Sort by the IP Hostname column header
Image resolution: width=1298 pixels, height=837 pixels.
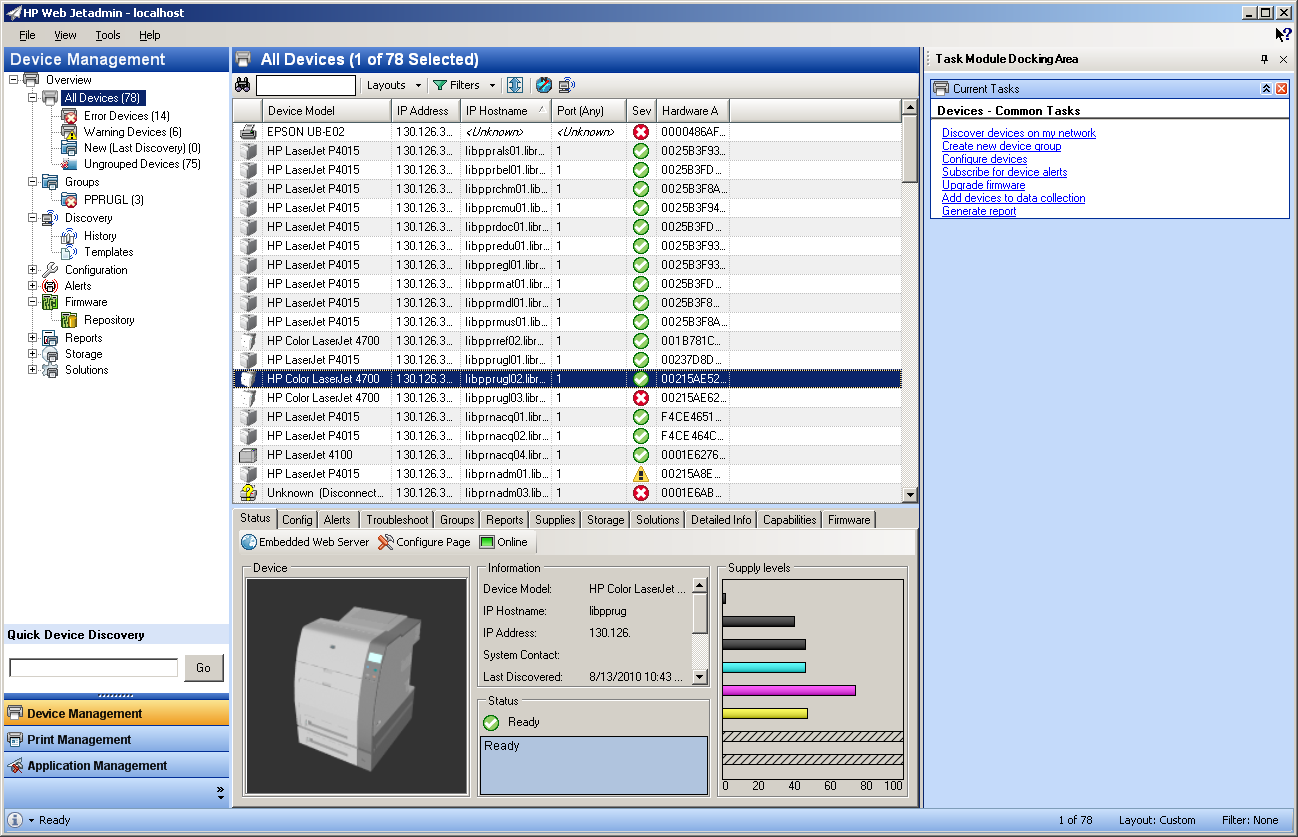click(x=506, y=111)
